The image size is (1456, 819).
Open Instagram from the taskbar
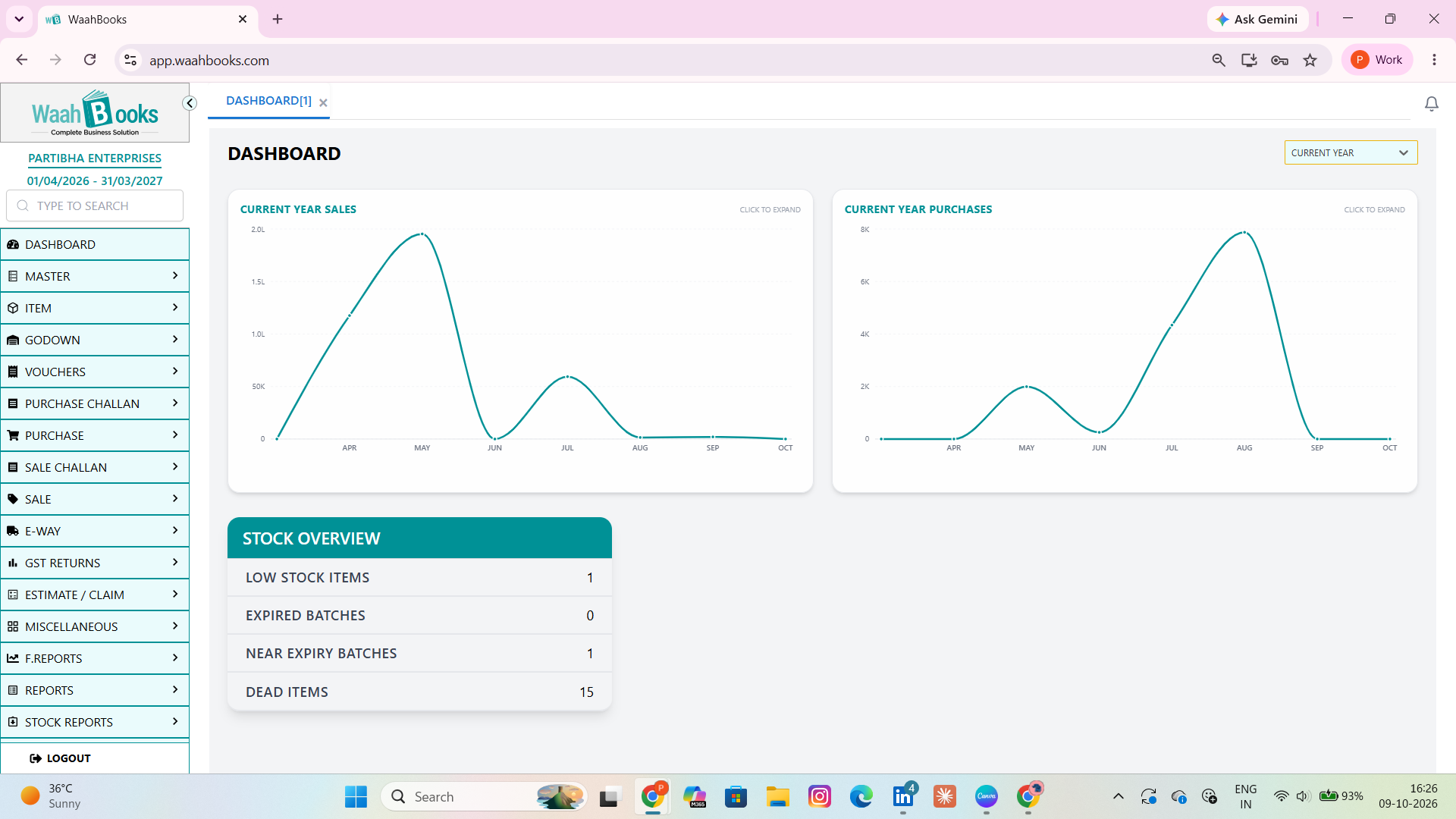[820, 796]
